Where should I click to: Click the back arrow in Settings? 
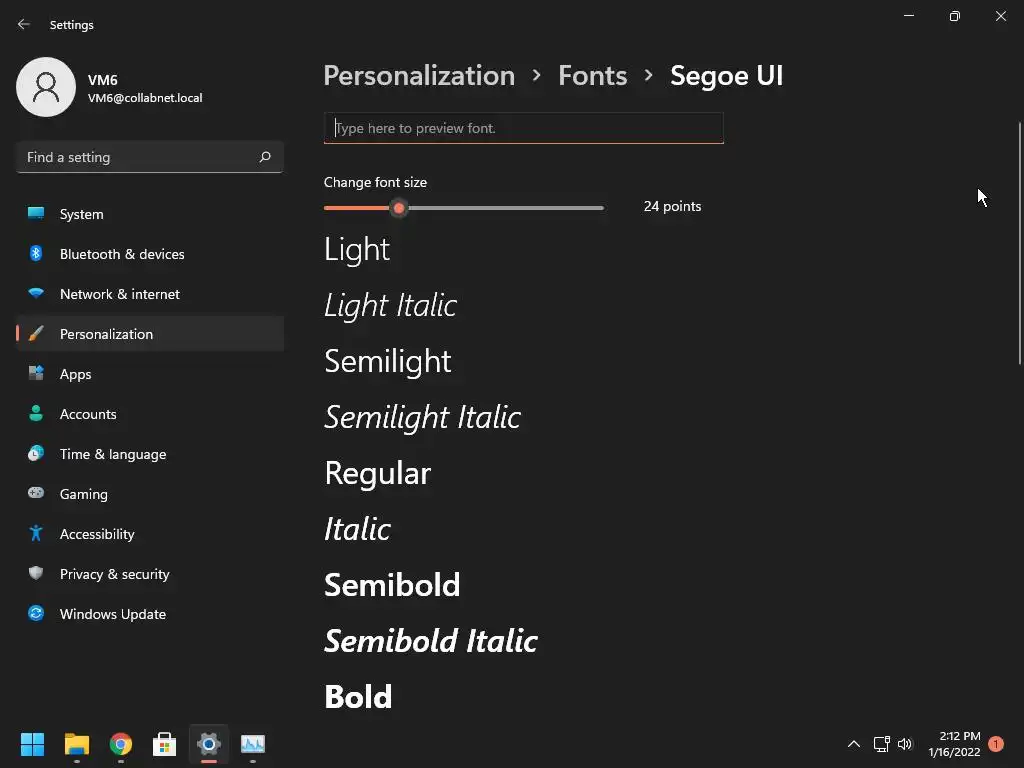24,25
